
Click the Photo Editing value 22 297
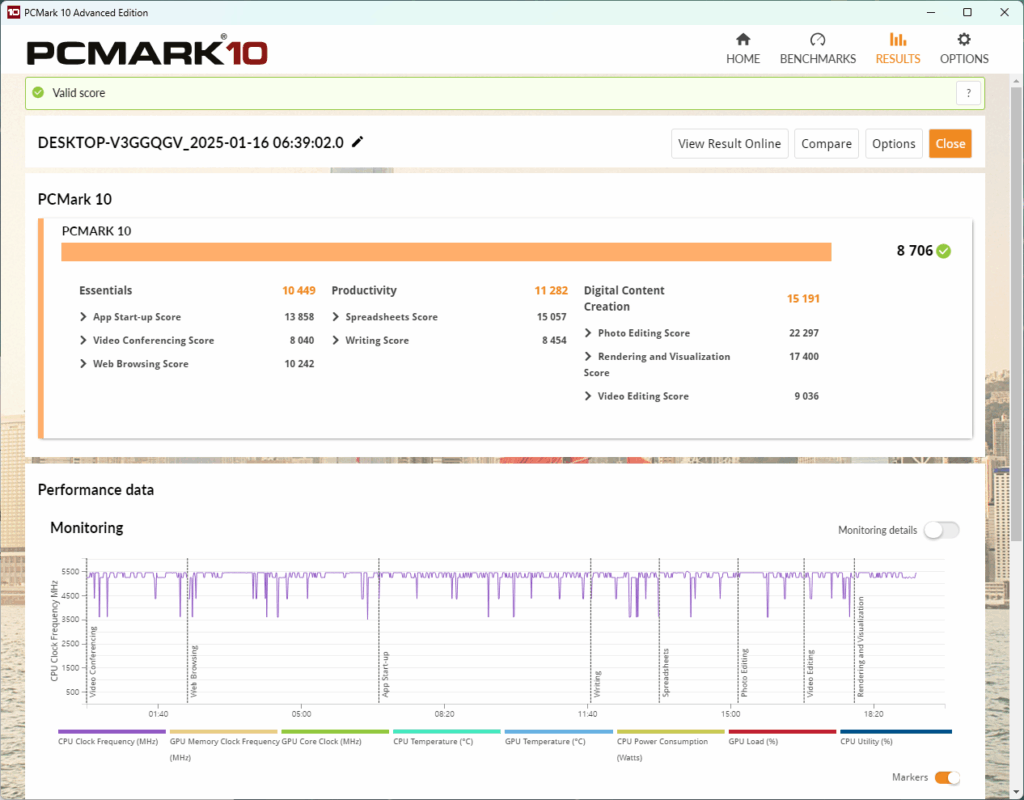[803, 333]
